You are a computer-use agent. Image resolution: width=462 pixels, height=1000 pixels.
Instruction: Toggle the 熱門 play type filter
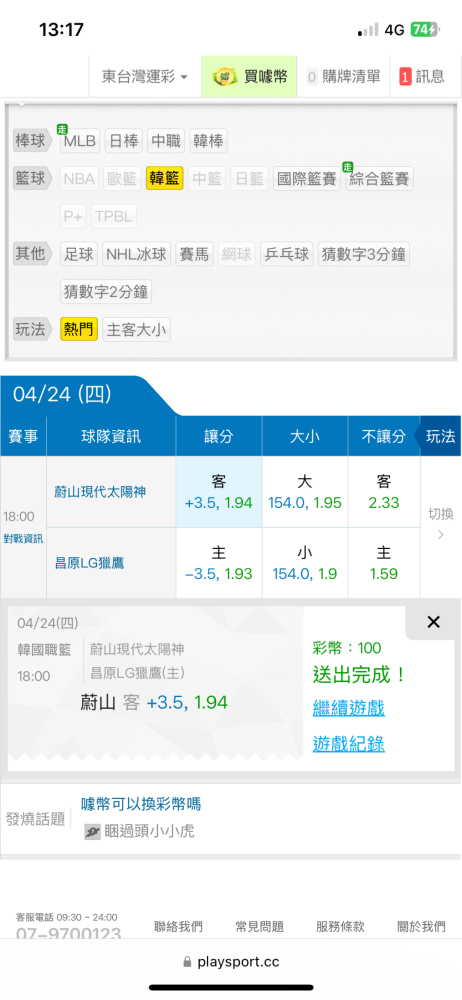[79, 330]
